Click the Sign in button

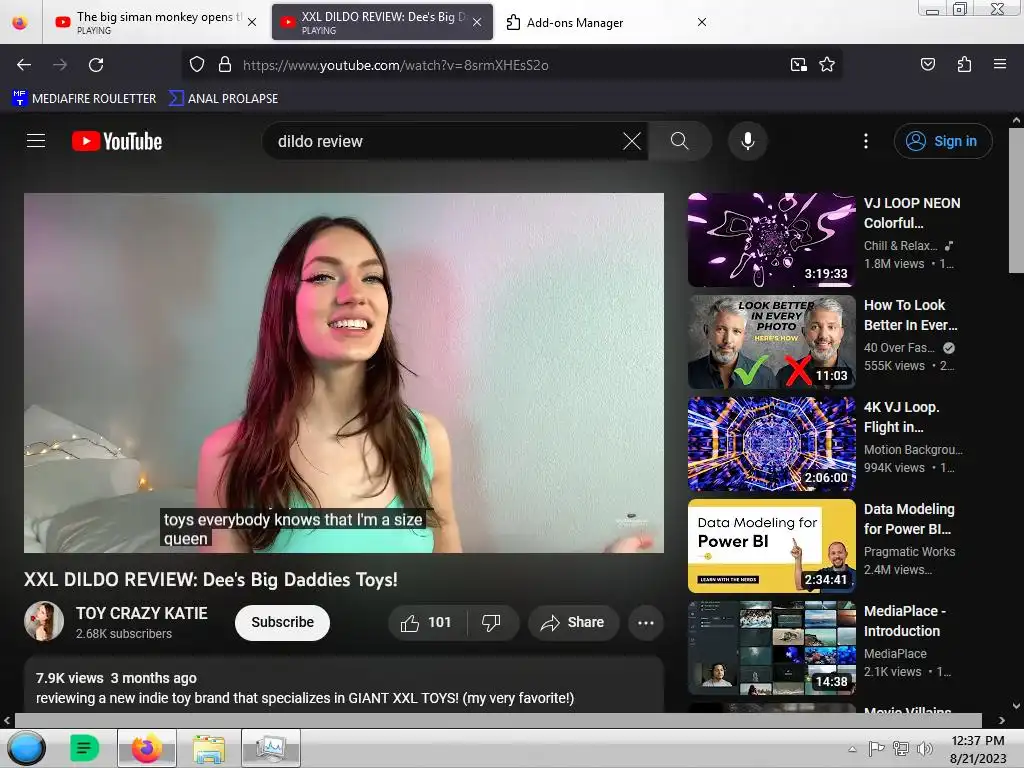coord(942,141)
